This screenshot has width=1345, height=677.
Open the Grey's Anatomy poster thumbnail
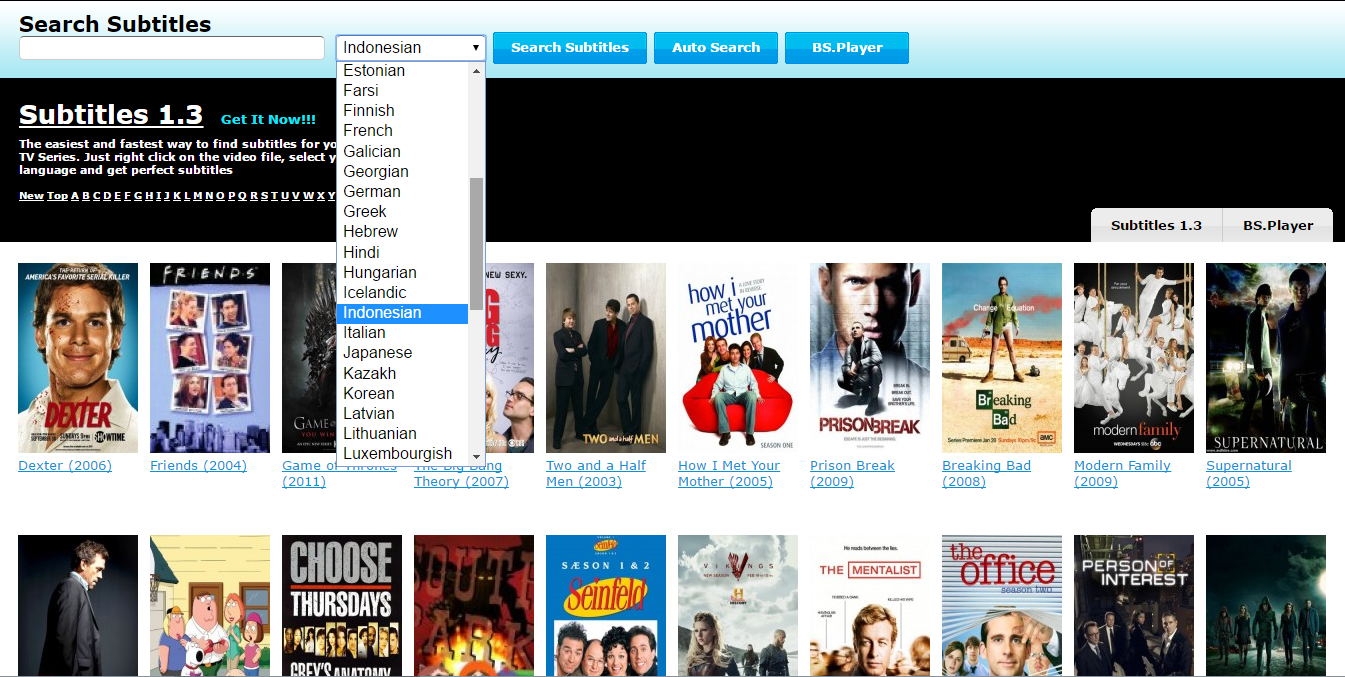click(342, 606)
